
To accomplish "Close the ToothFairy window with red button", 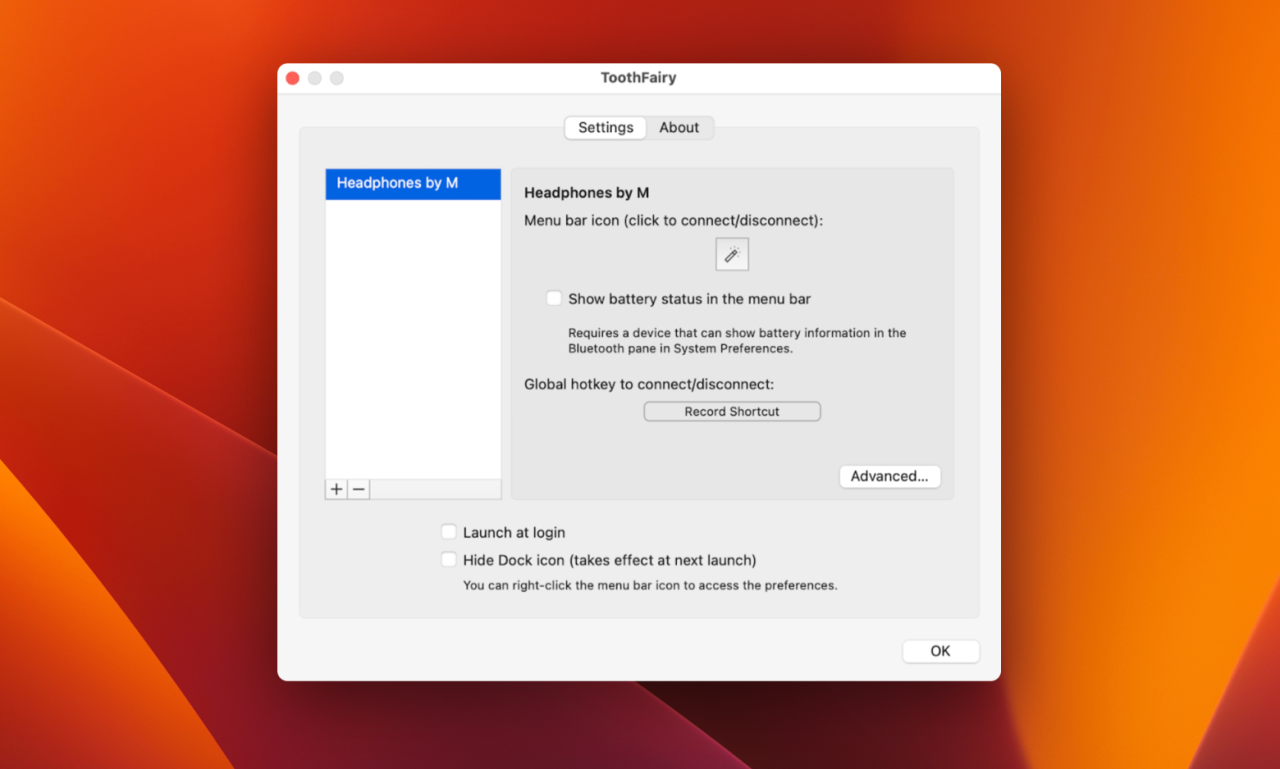I will [293, 78].
